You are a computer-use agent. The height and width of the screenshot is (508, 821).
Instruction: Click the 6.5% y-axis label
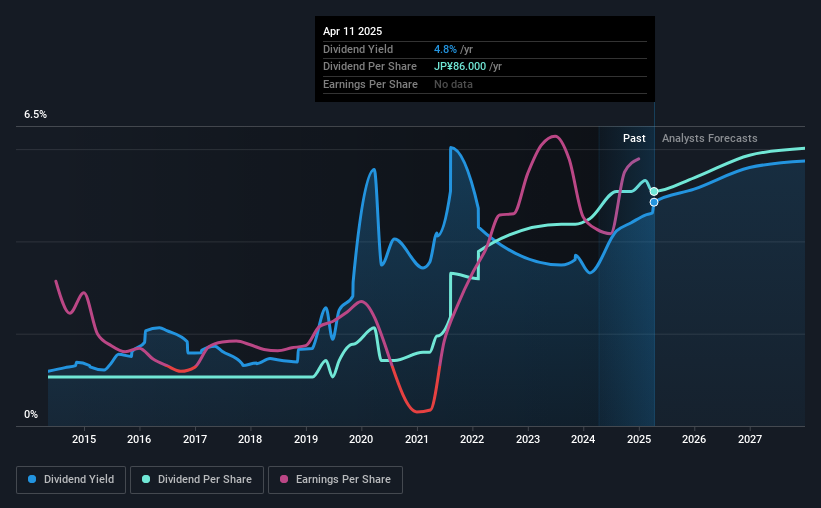pos(35,114)
